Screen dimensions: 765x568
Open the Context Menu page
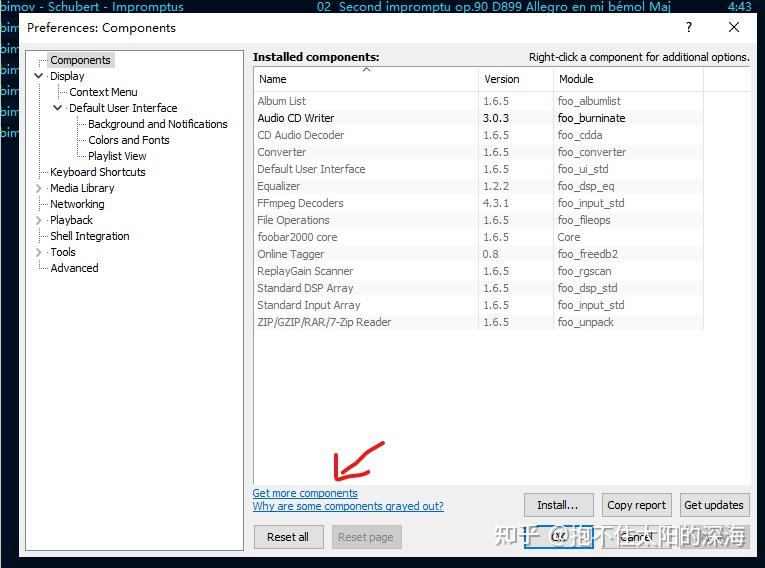pyautogui.click(x=103, y=92)
